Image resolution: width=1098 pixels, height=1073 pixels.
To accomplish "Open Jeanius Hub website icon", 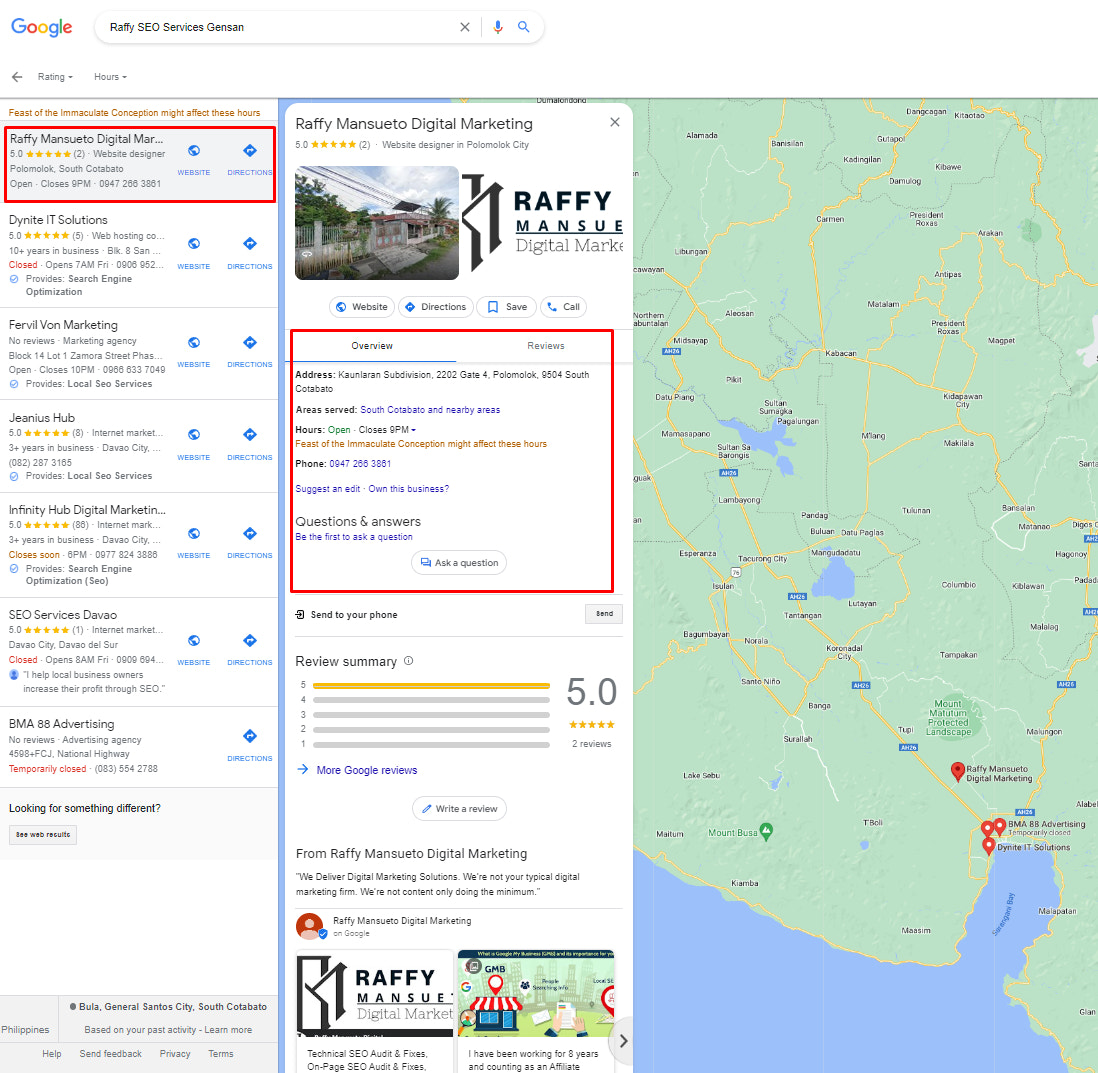I will (x=194, y=435).
